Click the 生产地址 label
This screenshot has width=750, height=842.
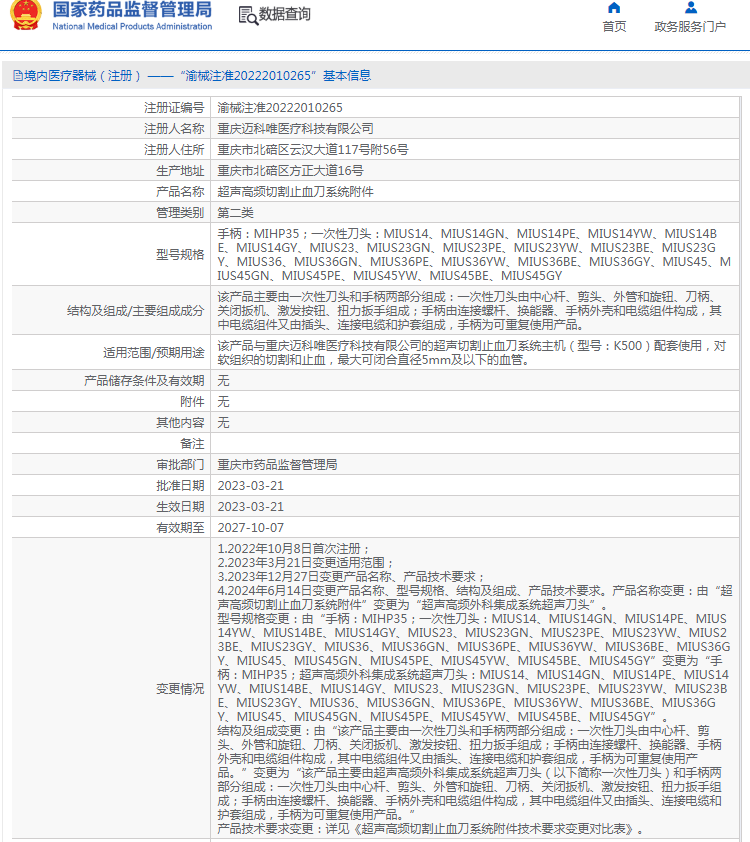[180, 171]
